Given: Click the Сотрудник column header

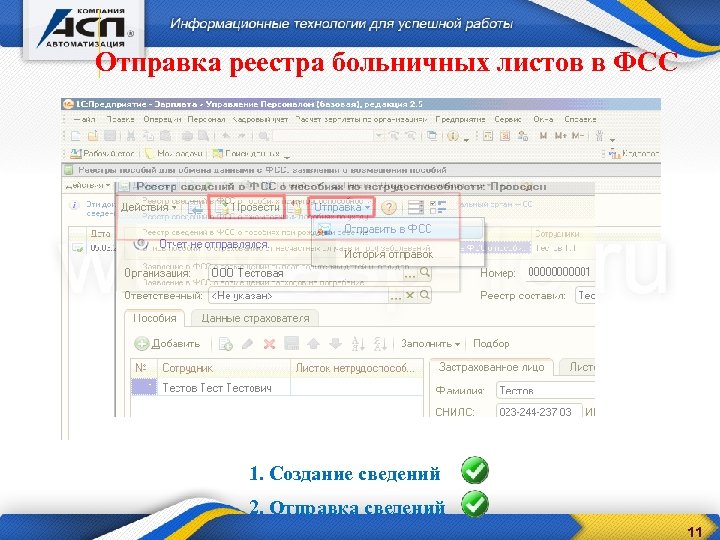Looking at the screenshot, I should tap(225, 368).
